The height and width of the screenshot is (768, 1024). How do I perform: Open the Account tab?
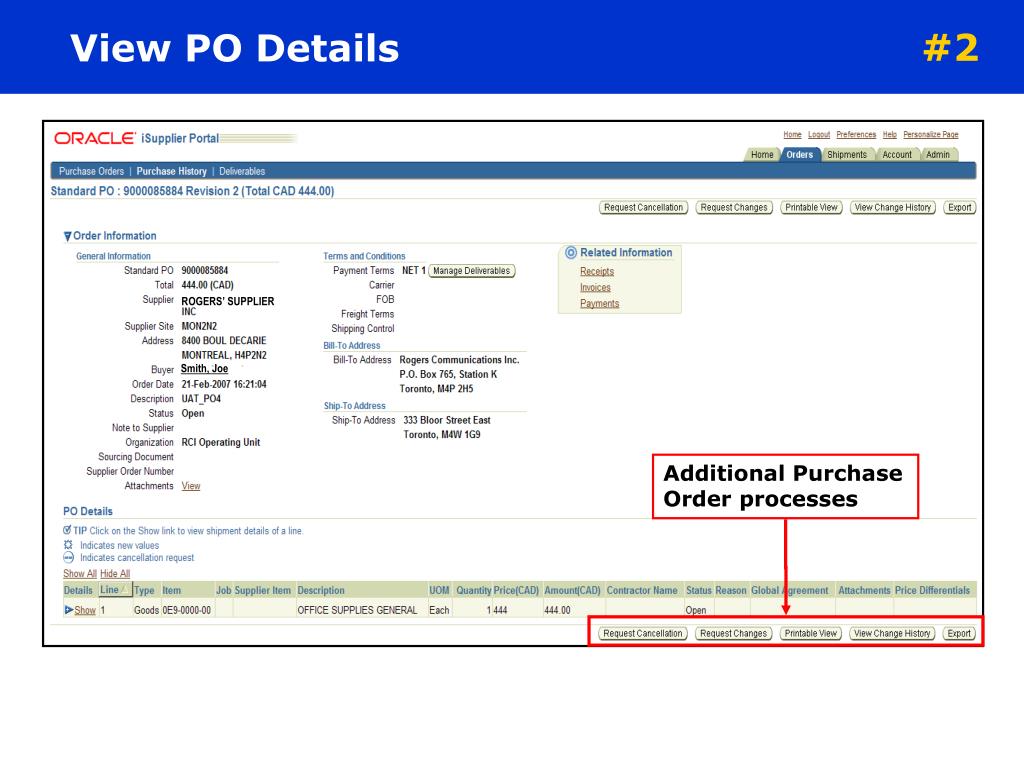897,155
